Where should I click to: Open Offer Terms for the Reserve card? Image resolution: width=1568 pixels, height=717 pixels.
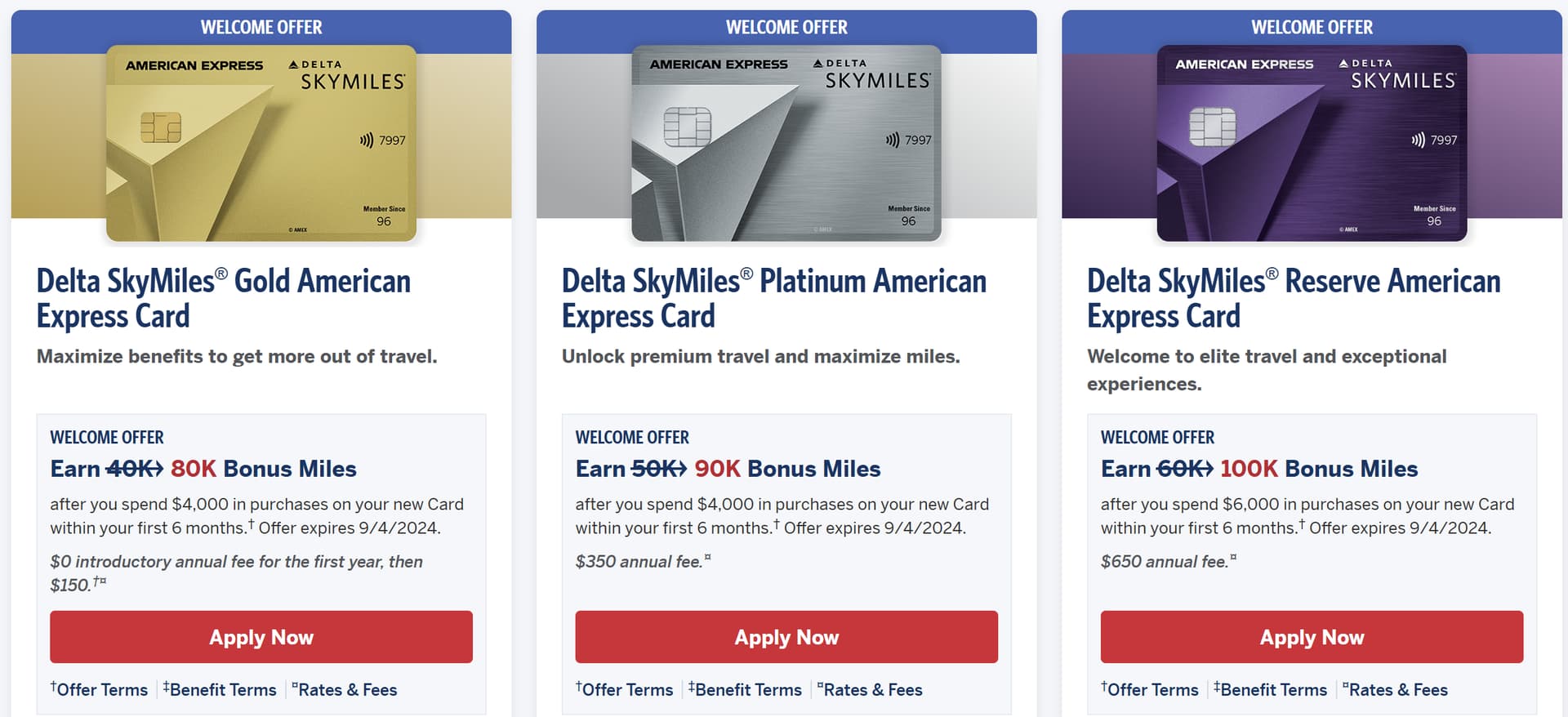click(1151, 690)
